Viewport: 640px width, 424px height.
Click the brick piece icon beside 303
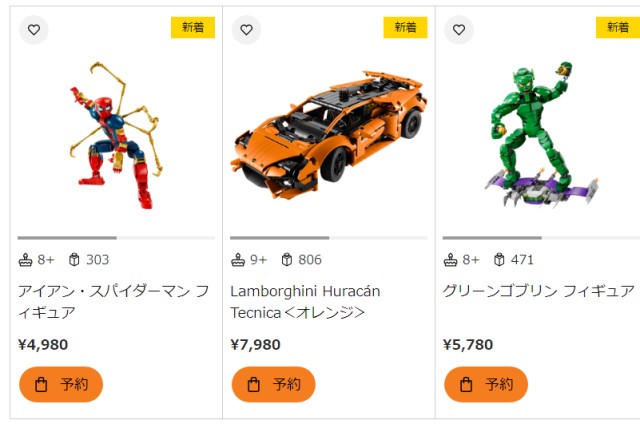pyautogui.click(x=74, y=260)
